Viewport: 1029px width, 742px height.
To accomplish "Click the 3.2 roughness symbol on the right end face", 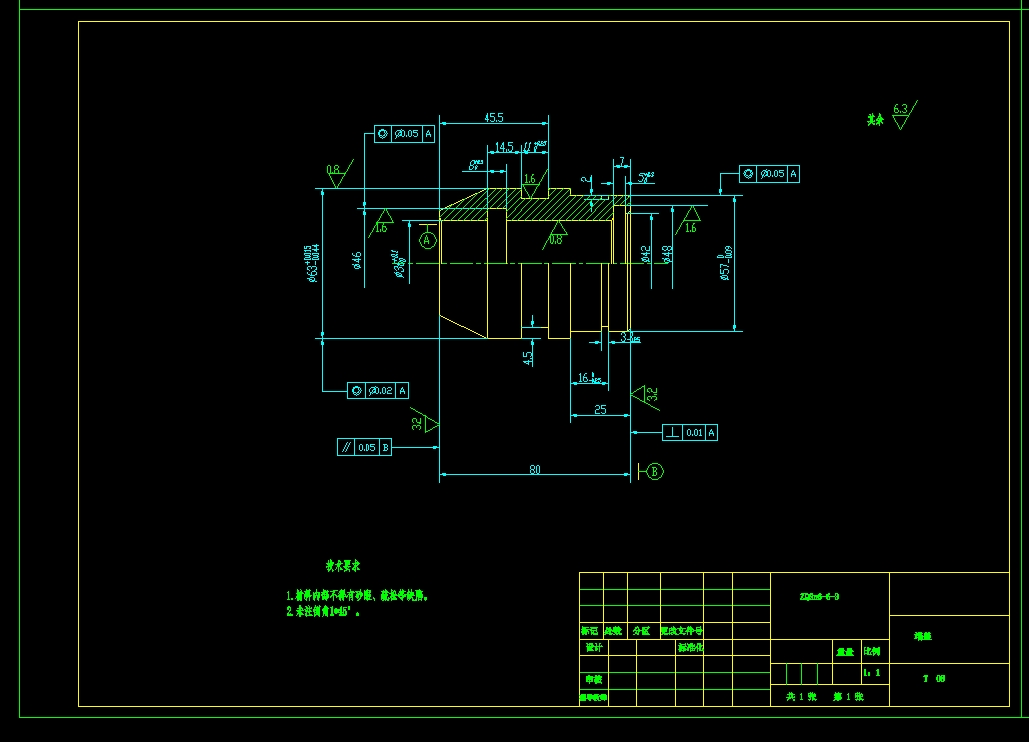I will [645, 397].
